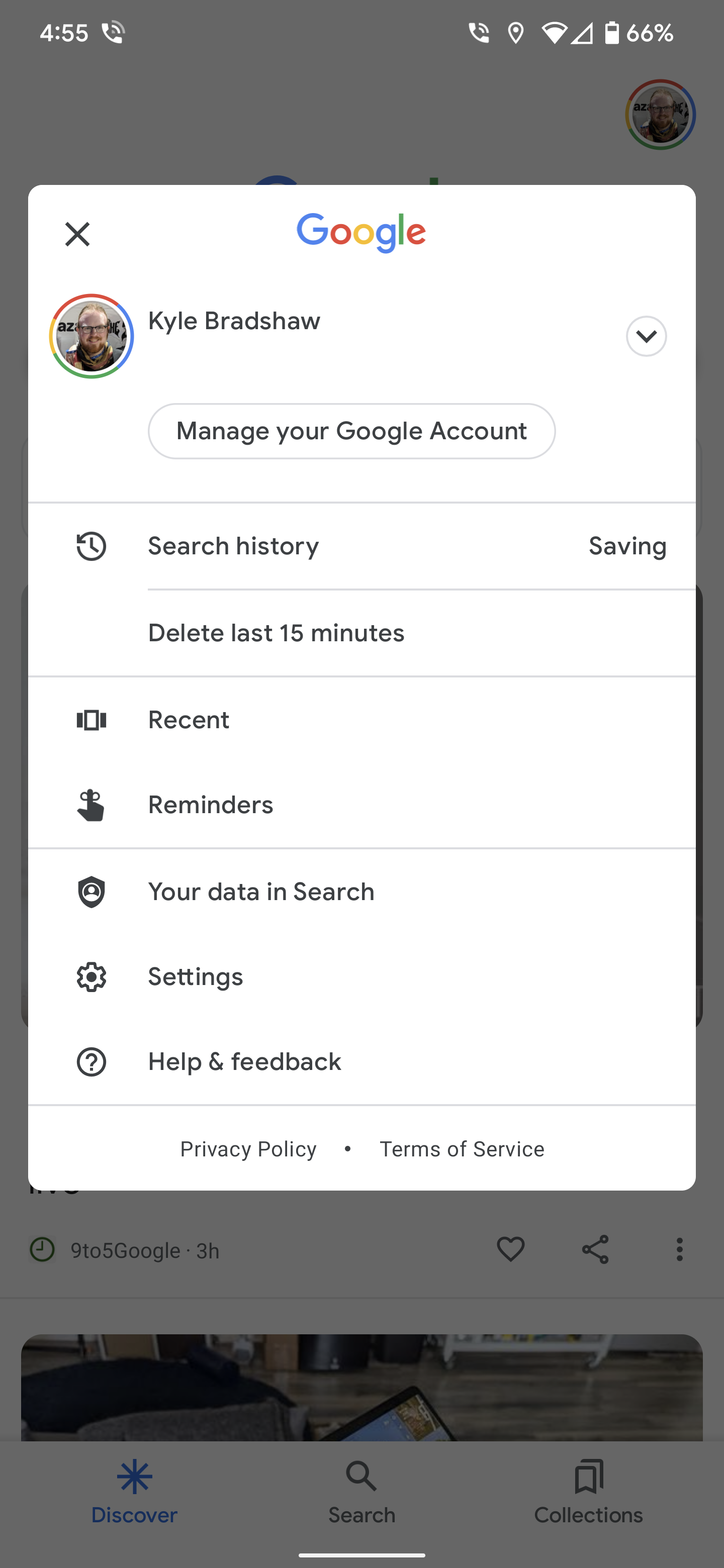724x1568 pixels.
Task: Open the Privacy Policy link
Action: pos(248,1148)
